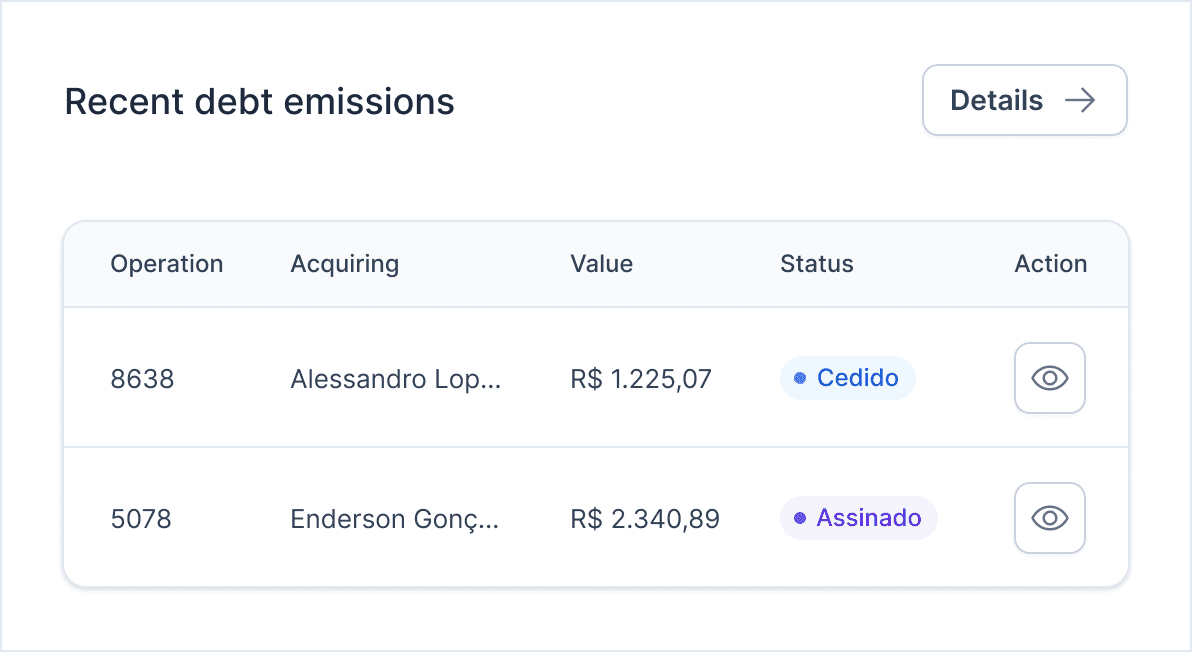
Task: Click the eye icon for operation 5078
Action: (x=1050, y=518)
